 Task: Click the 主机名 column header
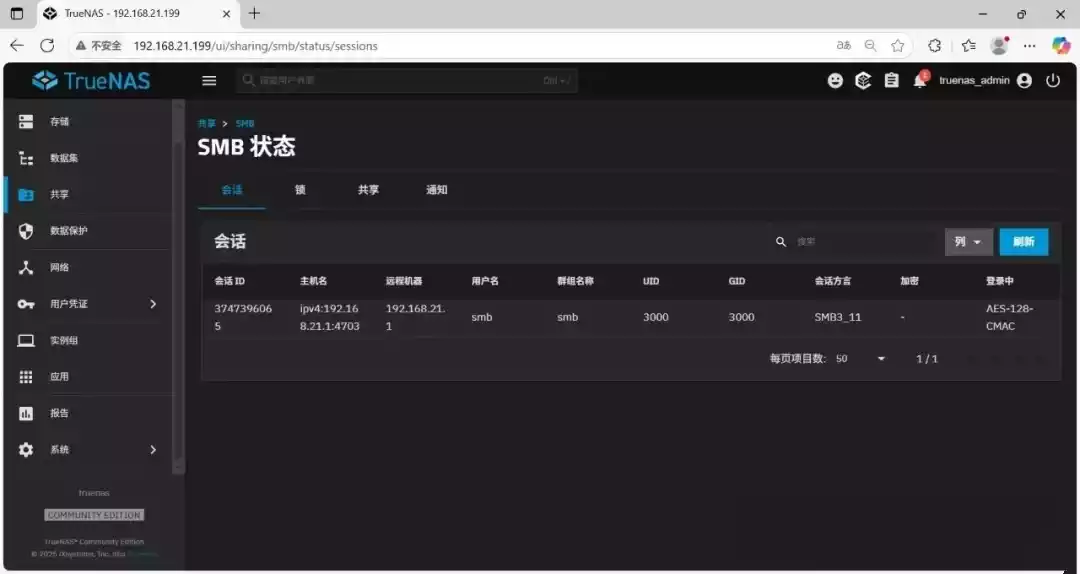click(313, 281)
